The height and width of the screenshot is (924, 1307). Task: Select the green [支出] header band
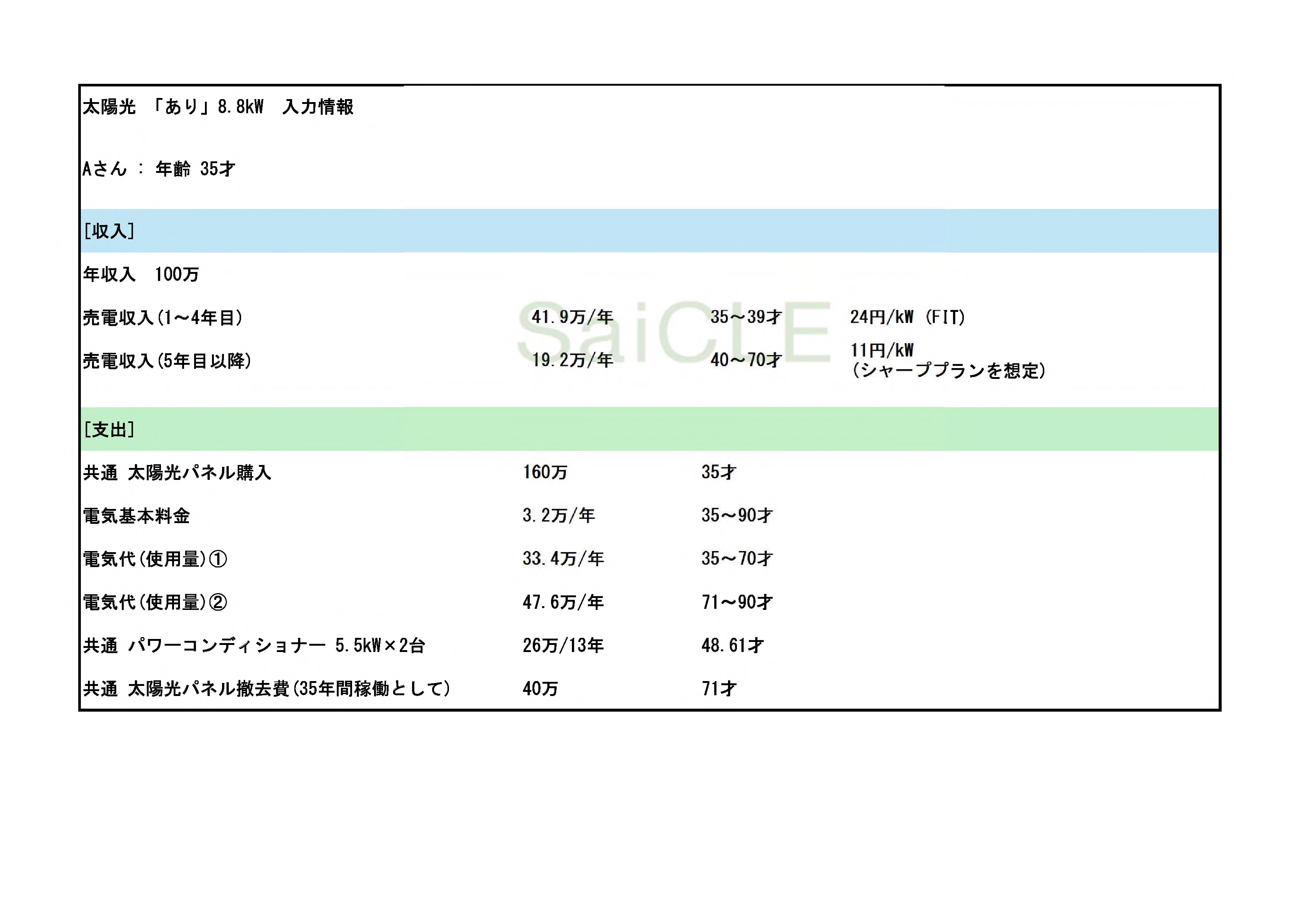(x=649, y=429)
